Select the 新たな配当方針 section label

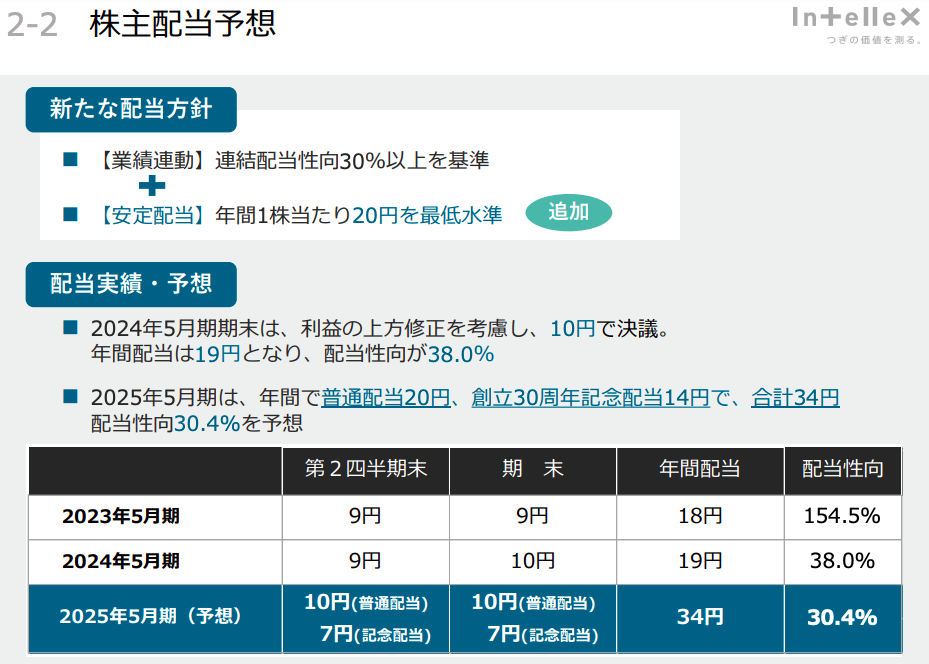tap(131, 110)
